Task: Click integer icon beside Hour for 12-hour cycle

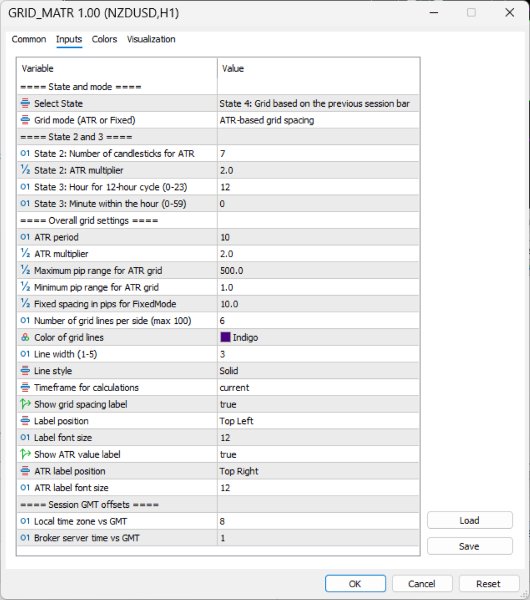Action: (25, 187)
